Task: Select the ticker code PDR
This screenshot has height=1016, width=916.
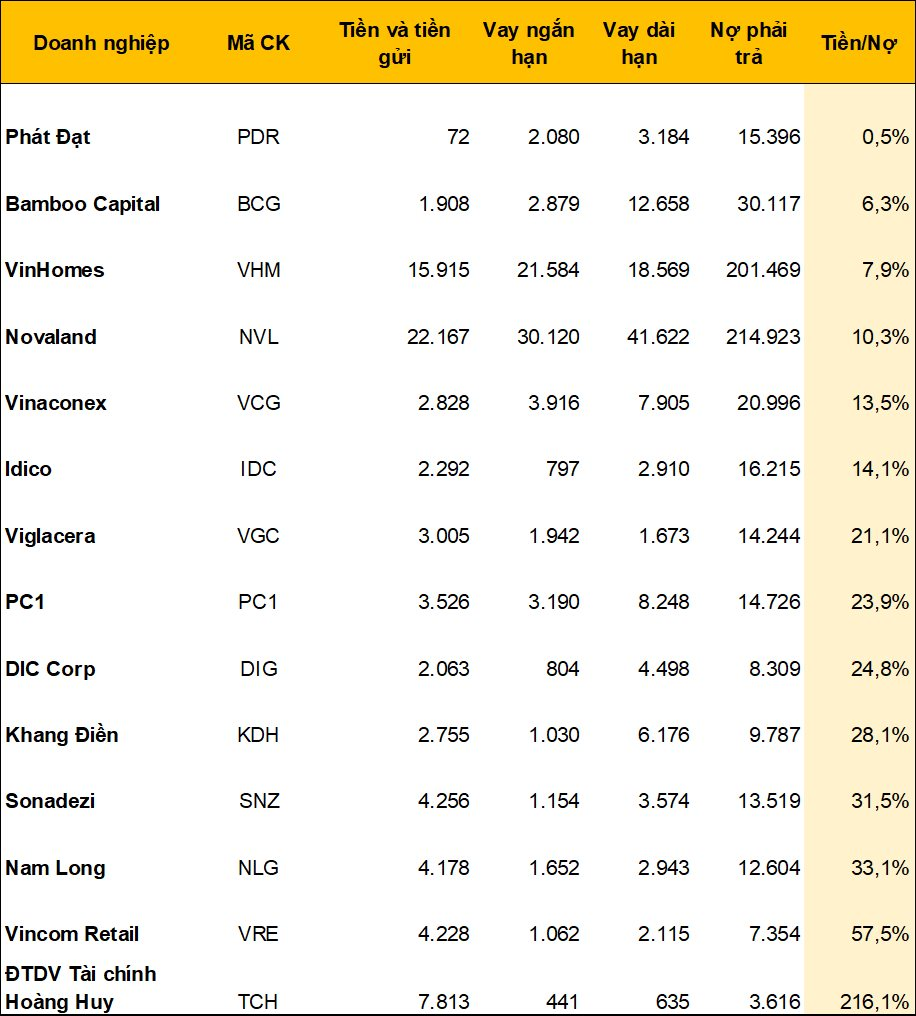Action: [x=258, y=137]
